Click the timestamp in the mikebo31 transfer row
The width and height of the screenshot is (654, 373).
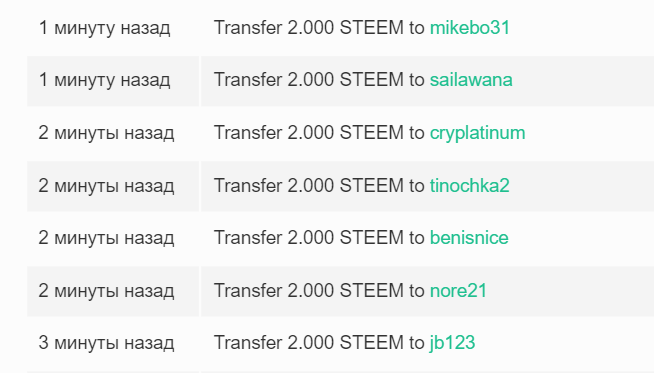(104, 28)
